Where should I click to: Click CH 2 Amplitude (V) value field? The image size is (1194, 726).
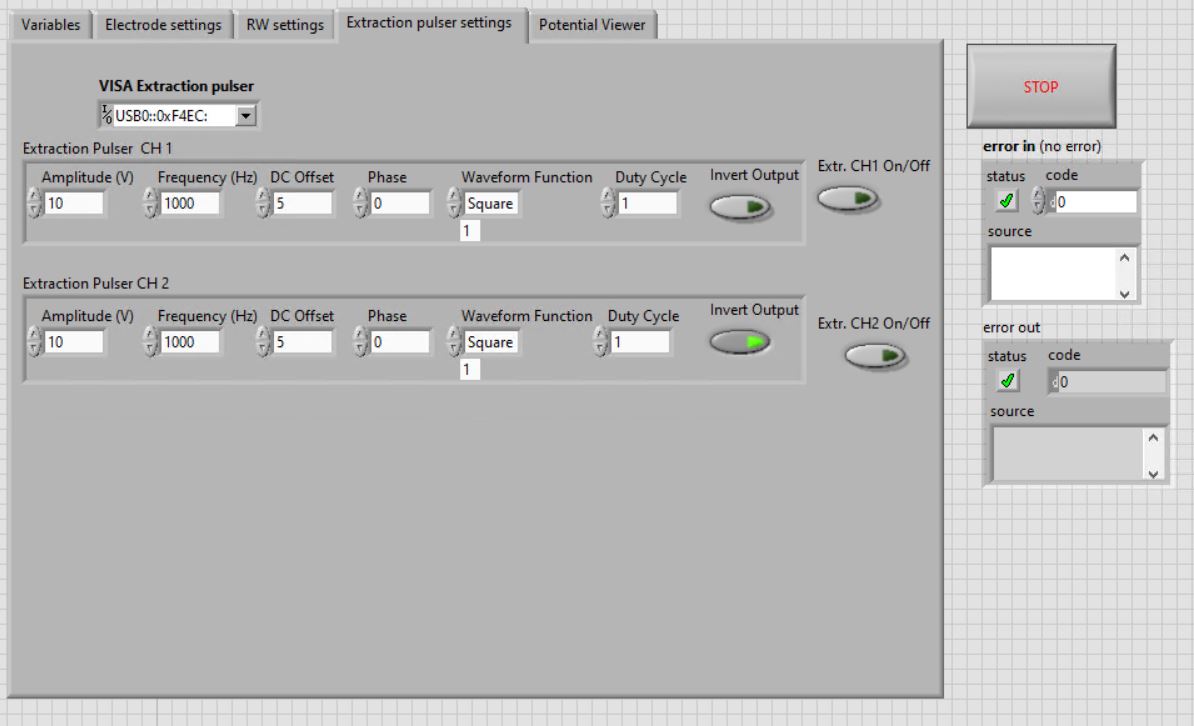(x=73, y=342)
